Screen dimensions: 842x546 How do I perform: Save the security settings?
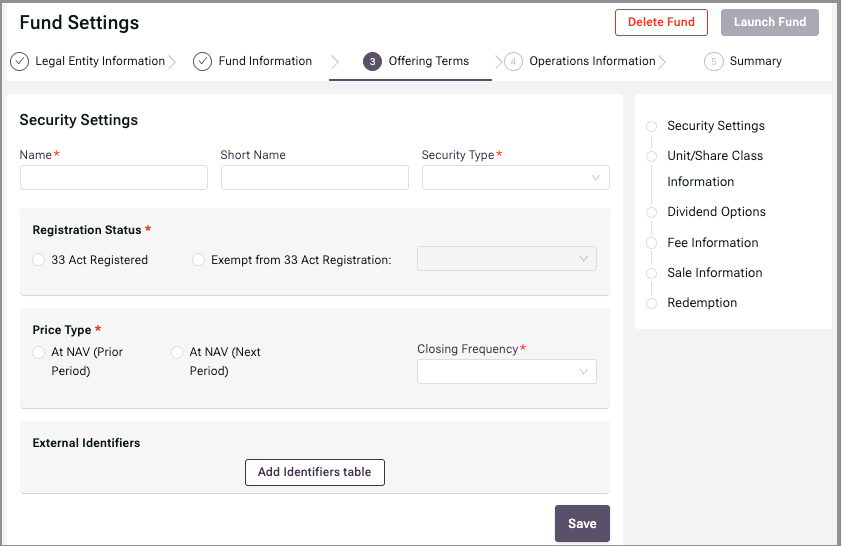click(x=582, y=523)
